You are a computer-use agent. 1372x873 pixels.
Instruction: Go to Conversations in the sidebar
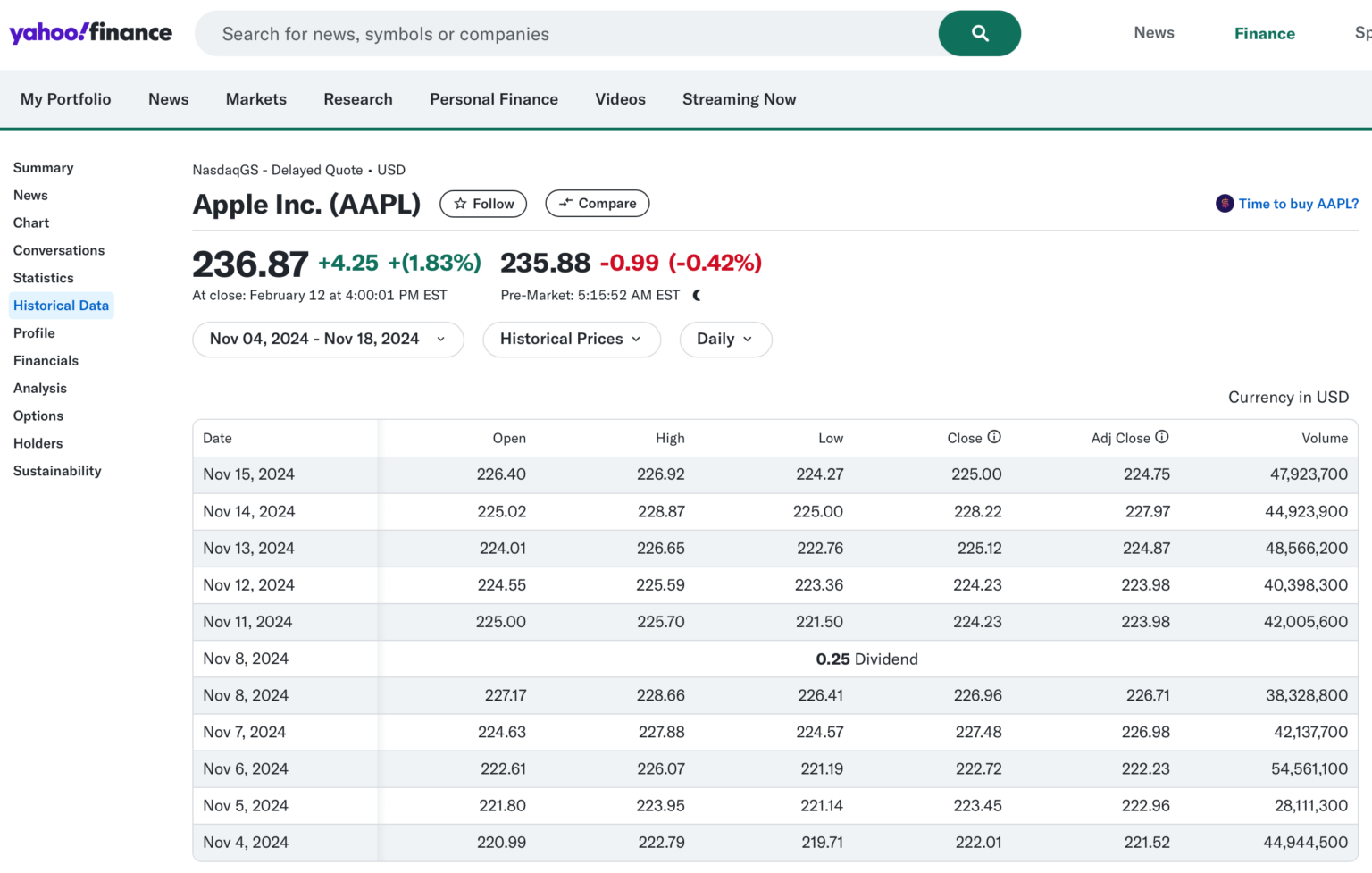[x=59, y=251]
